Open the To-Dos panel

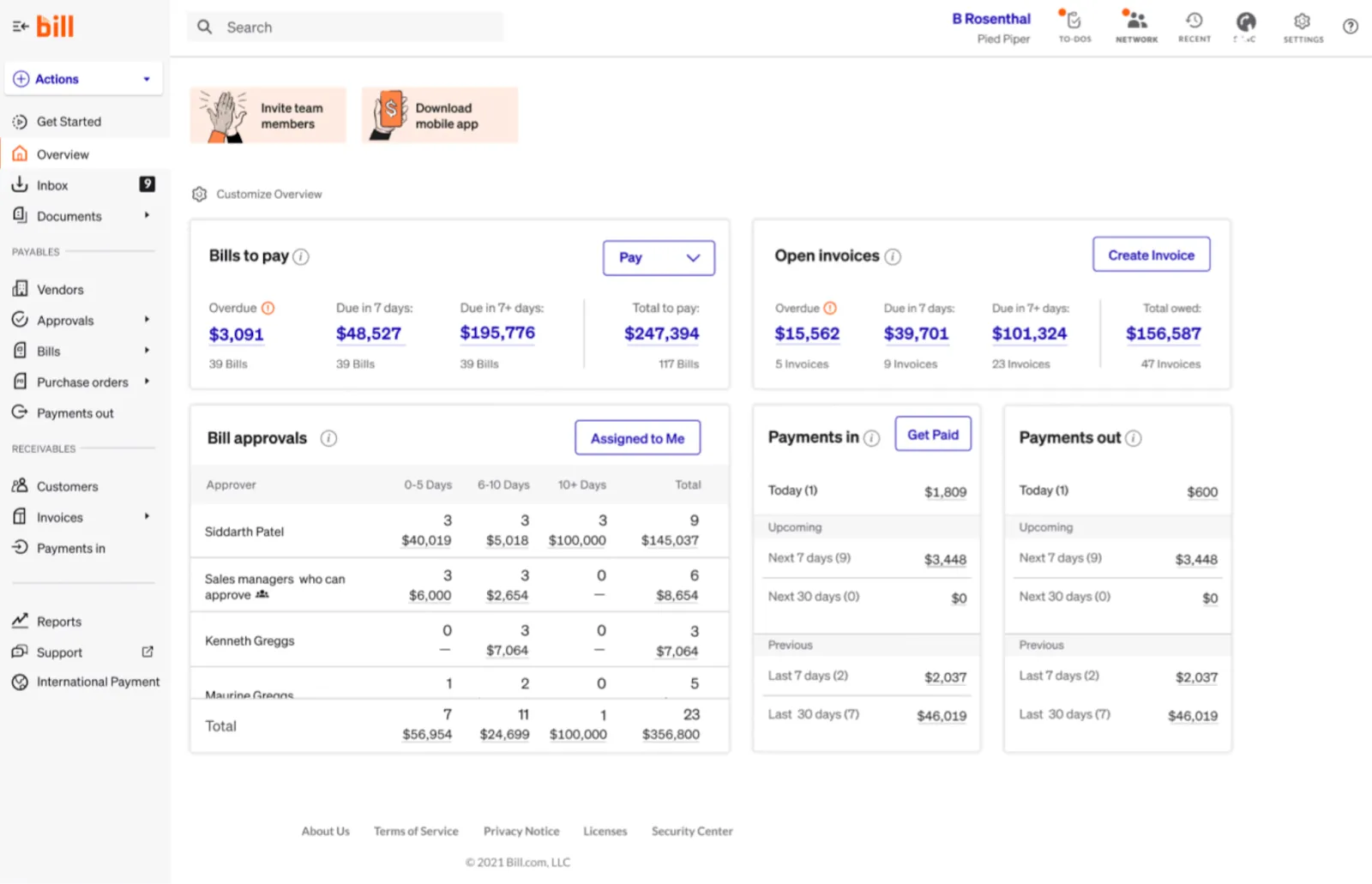(x=1073, y=21)
